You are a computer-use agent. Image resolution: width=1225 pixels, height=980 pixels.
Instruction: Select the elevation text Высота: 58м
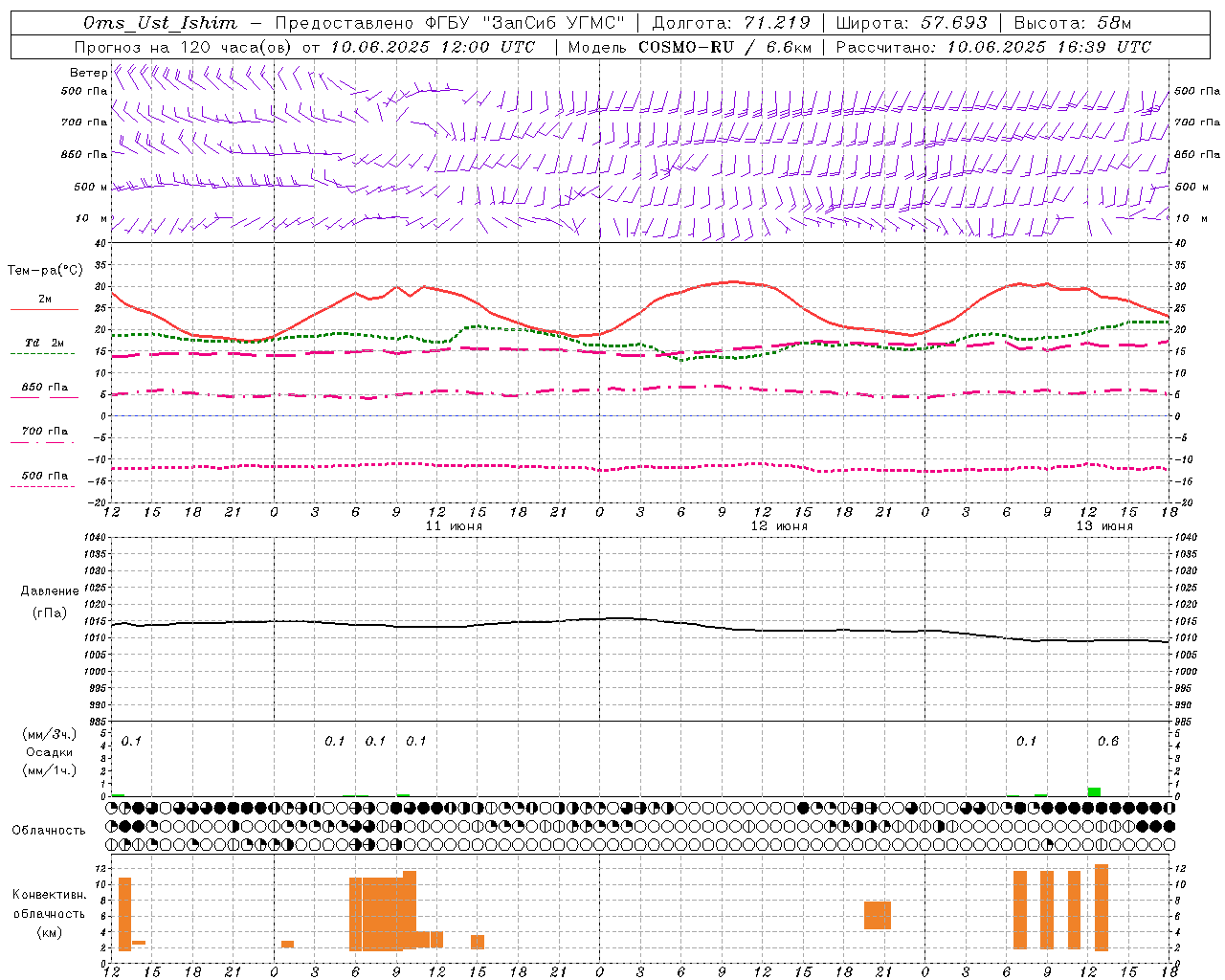(1072, 23)
